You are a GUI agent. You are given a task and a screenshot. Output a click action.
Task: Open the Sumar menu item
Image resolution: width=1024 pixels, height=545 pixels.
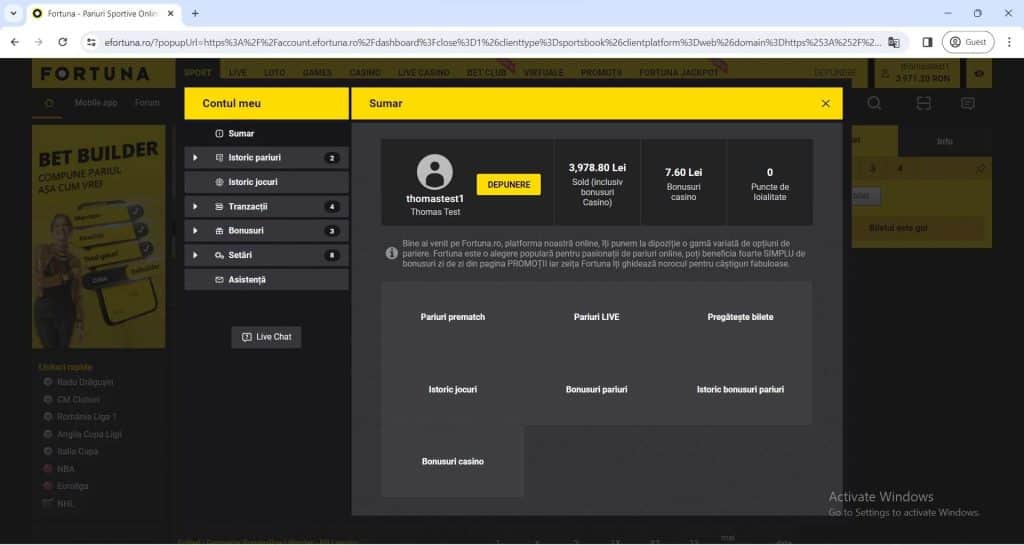tap(266, 133)
